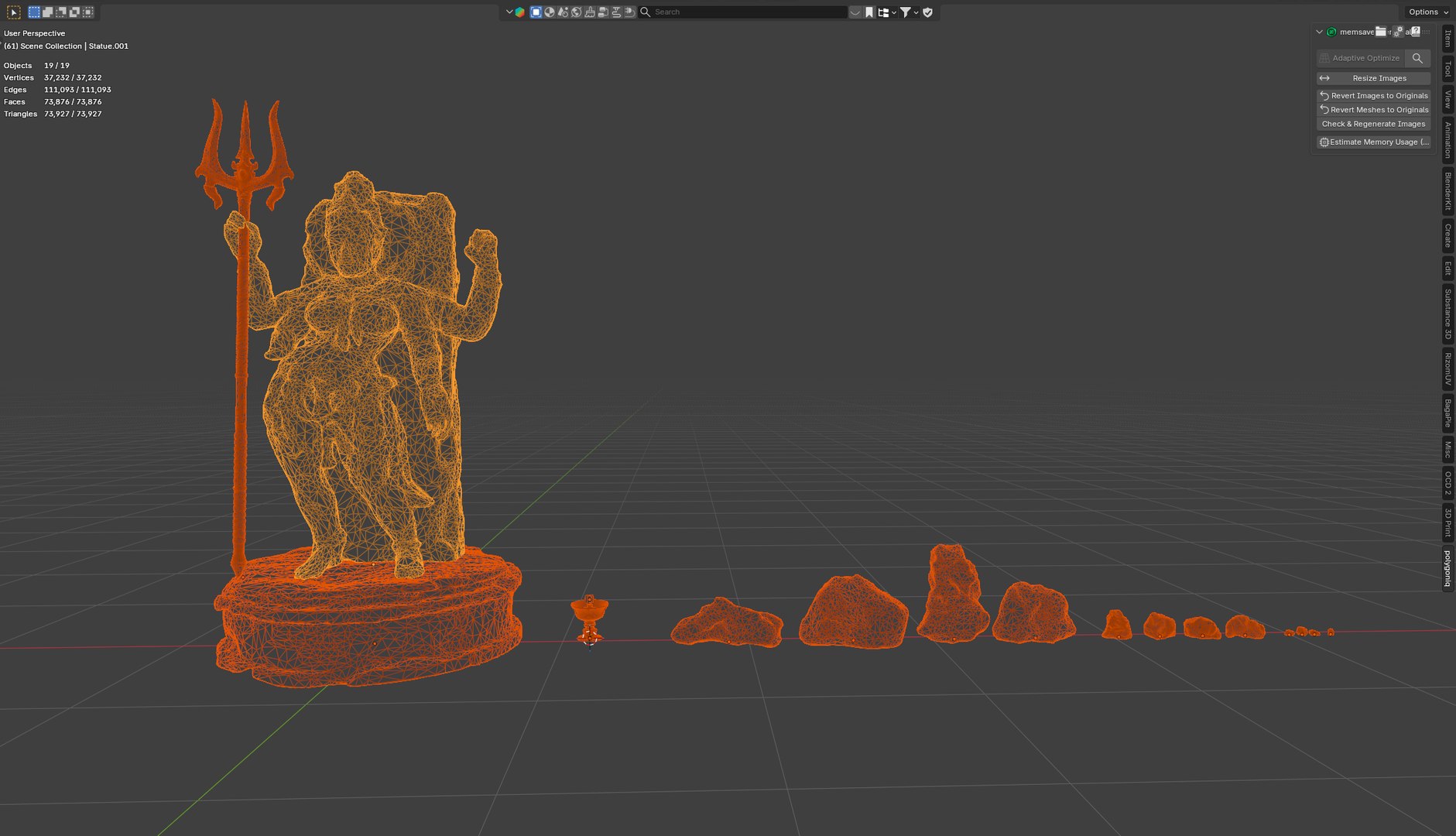Image resolution: width=1456 pixels, height=836 pixels.
Task: Click the memsaver help question icon
Action: (1416, 32)
